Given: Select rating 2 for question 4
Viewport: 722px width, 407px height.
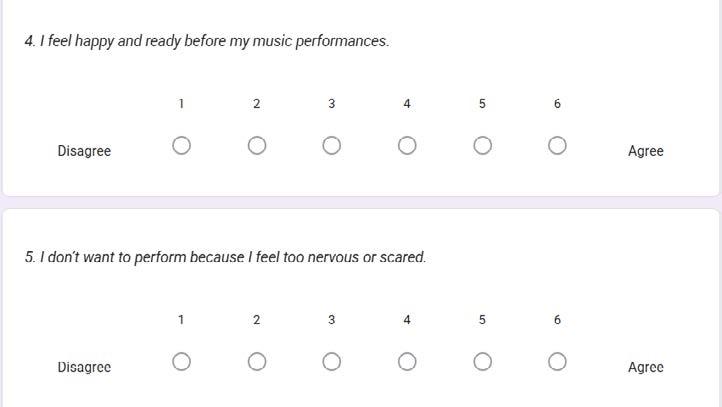Looking at the screenshot, I should point(257,146).
